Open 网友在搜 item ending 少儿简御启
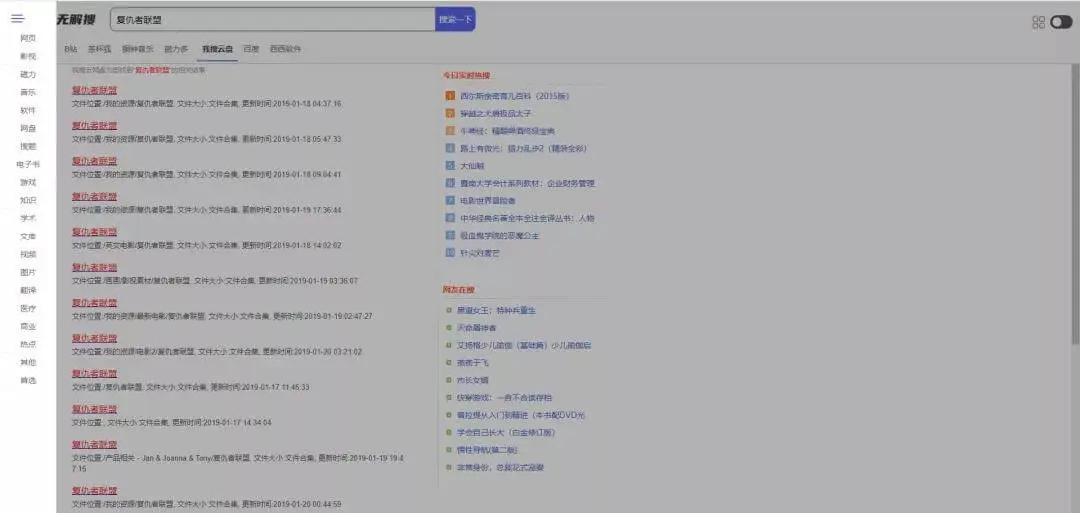This screenshot has height=513, width=1080. (523, 345)
